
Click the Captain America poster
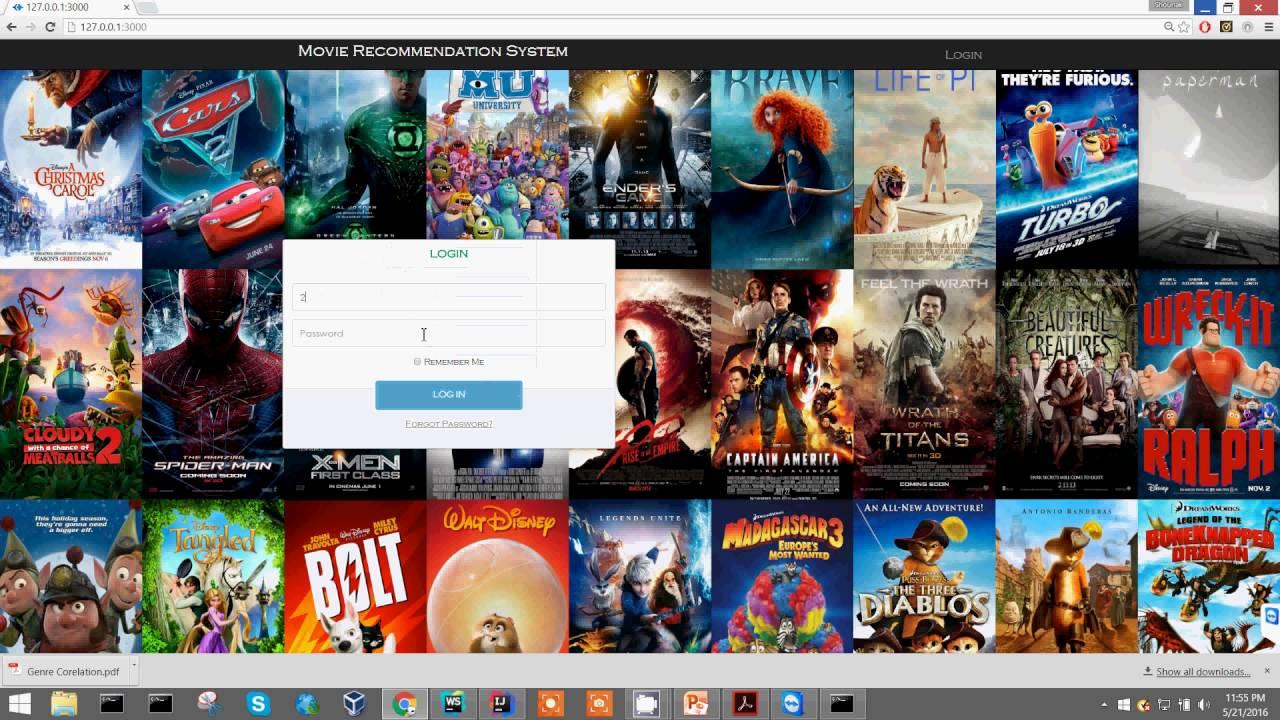click(782, 384)
